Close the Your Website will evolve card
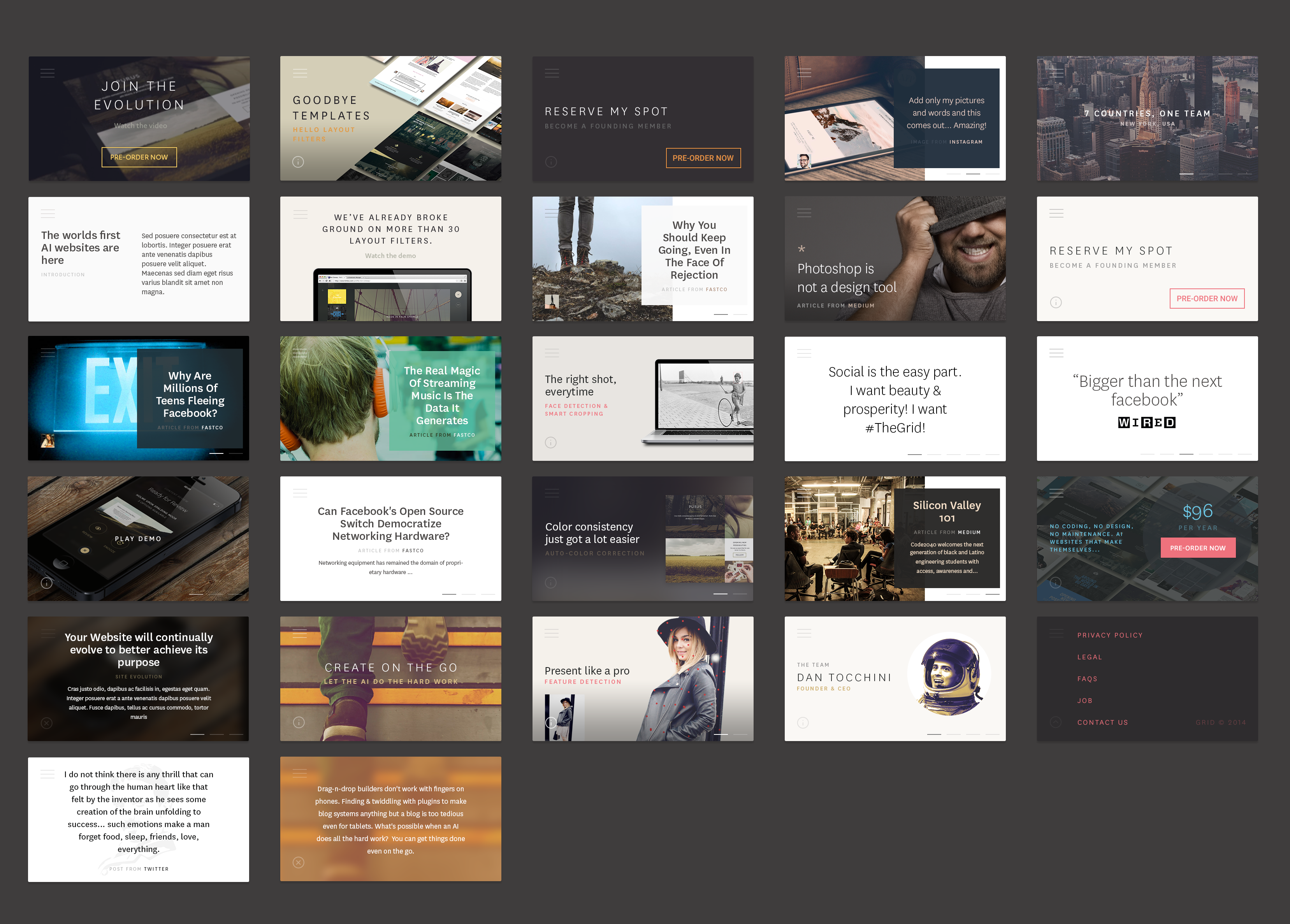Image resolution: width=1290 pixels, height=924 pixels. tap(47, 723)
